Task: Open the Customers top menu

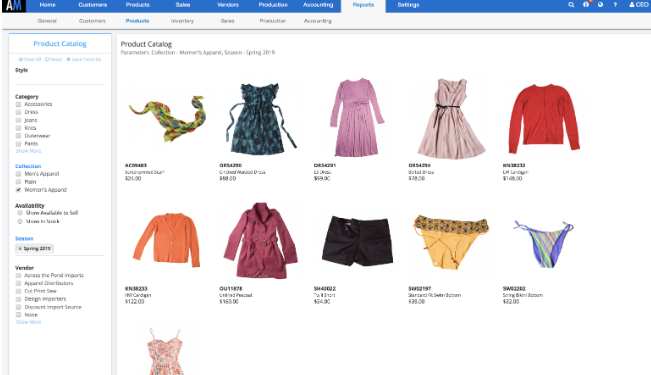Action: click(x=93, y=5)
